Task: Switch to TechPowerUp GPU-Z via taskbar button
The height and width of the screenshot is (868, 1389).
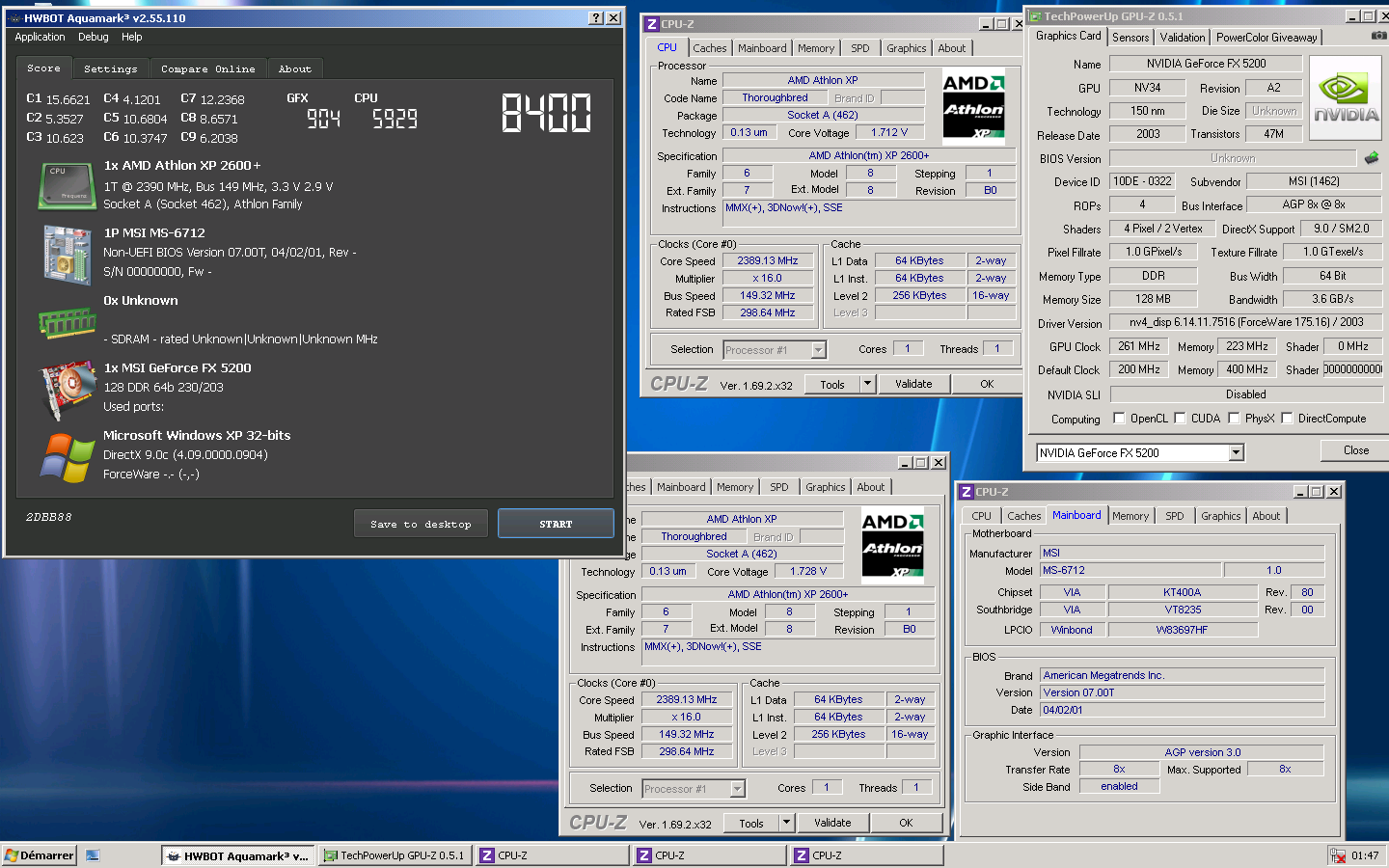Action: [x=395, y=855]
